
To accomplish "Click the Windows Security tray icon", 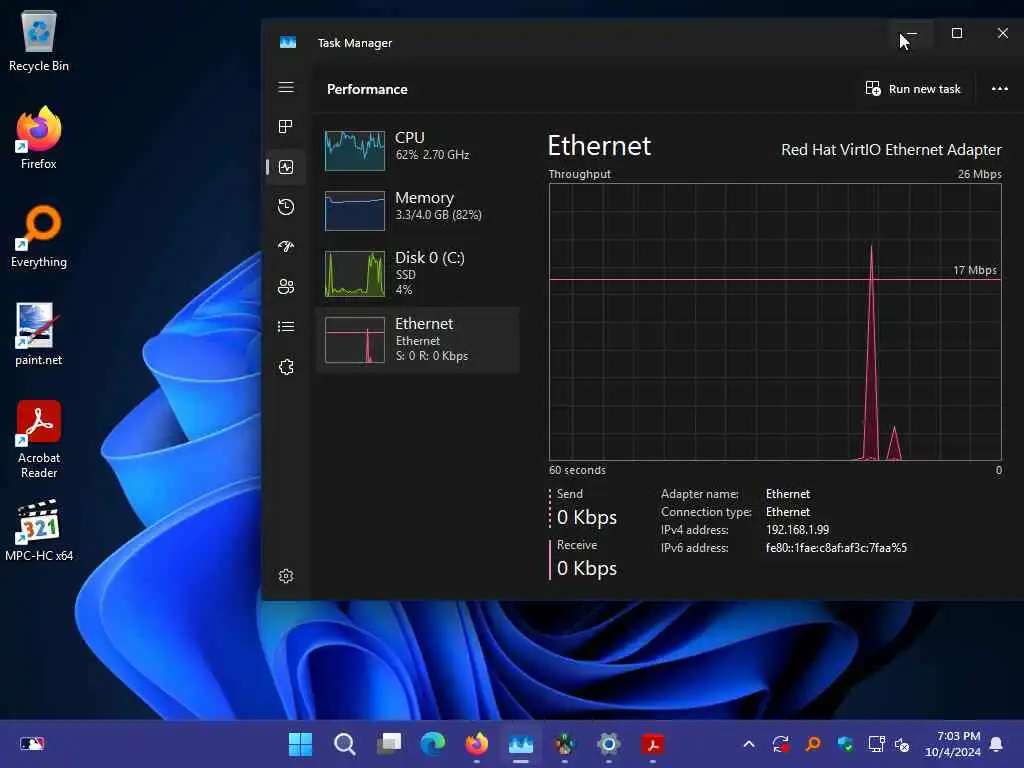I will click(x=845, y=744).
